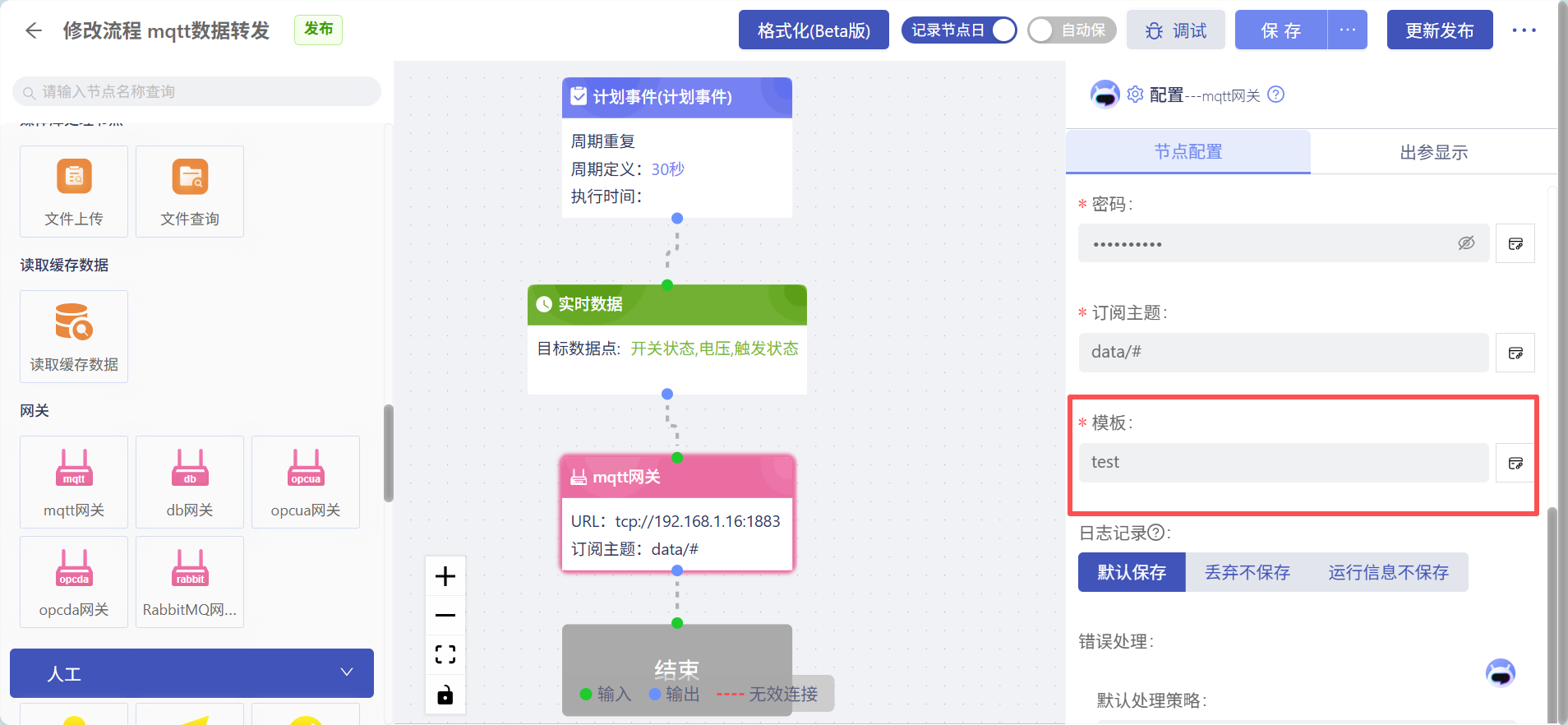Screen dimensions: 1568x725
Task: Collapse the 人工 category section
Action: (191, 673)
